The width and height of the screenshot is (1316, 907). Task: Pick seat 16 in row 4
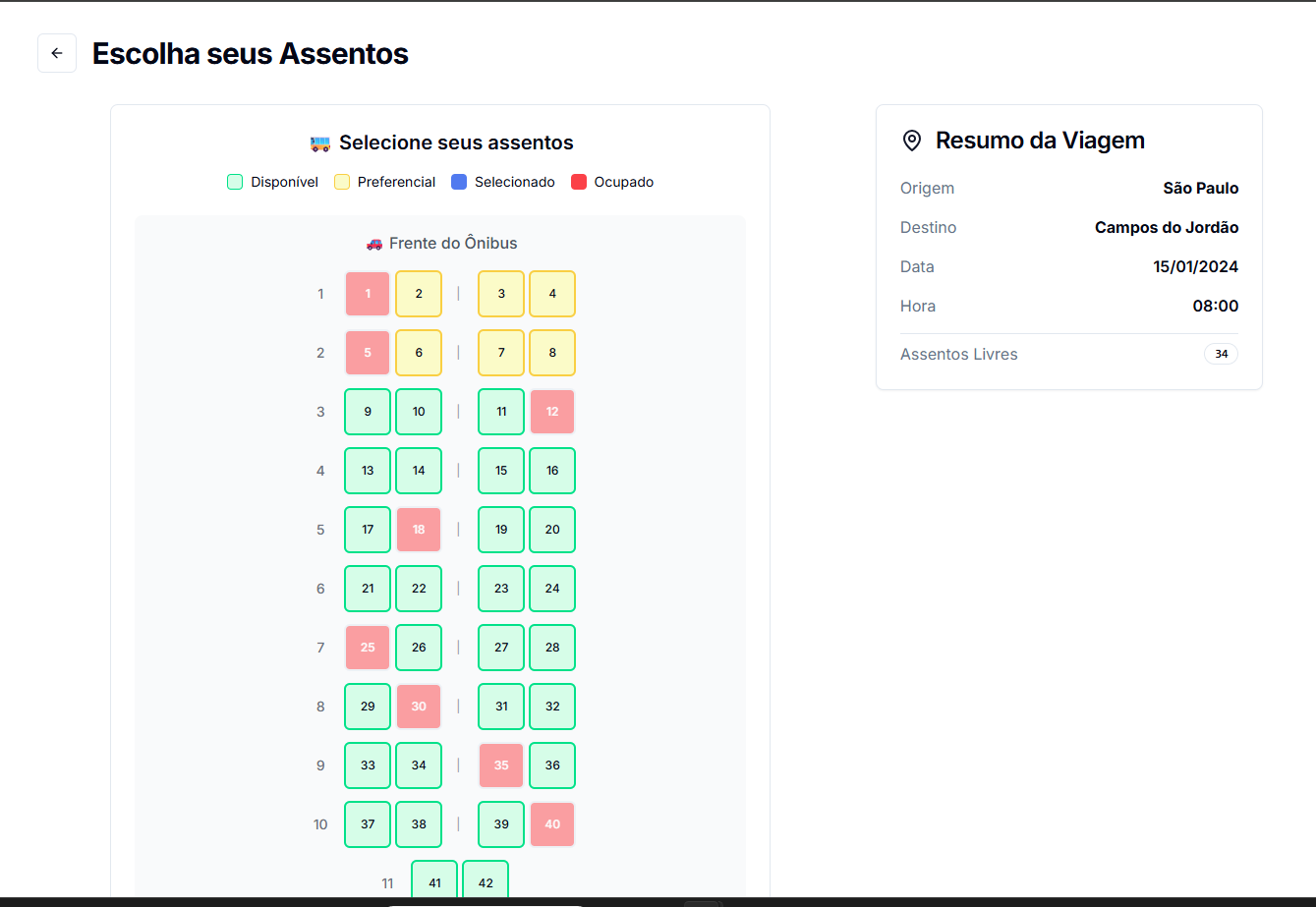coord(552,471)
